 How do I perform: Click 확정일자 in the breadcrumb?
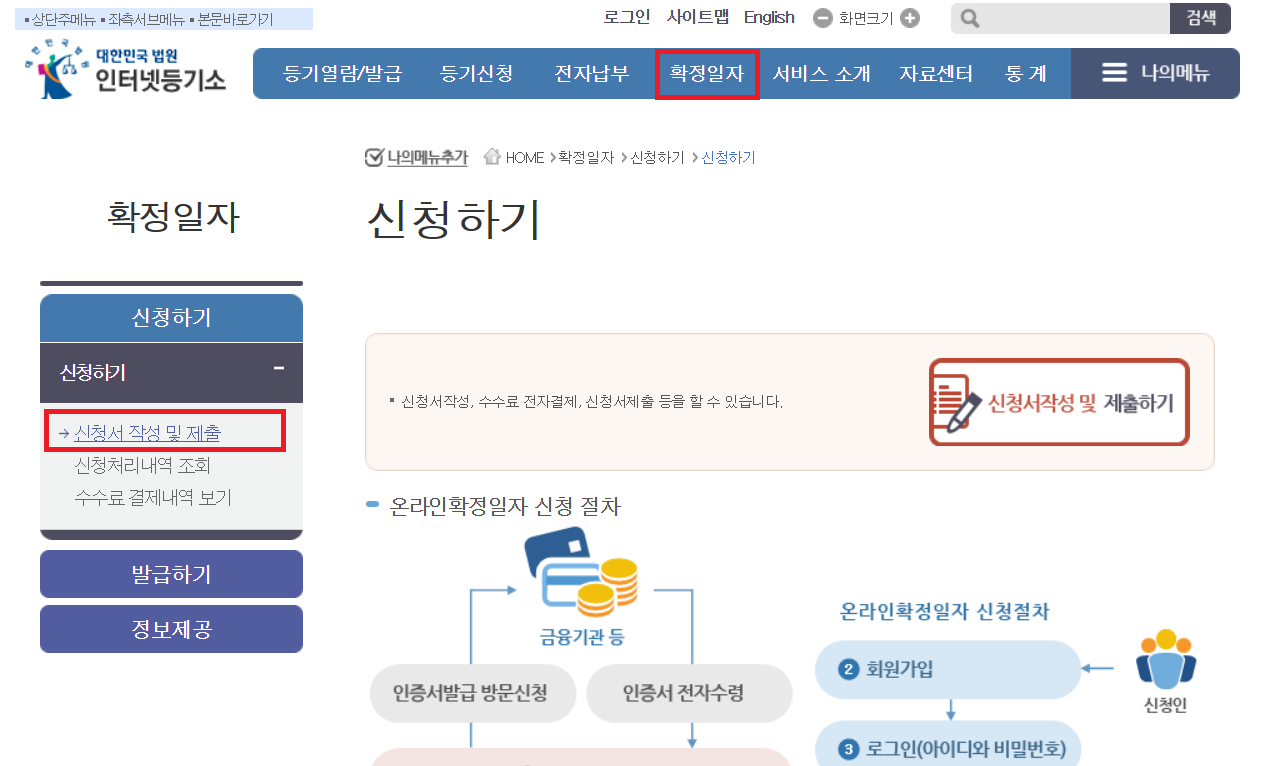586,157
